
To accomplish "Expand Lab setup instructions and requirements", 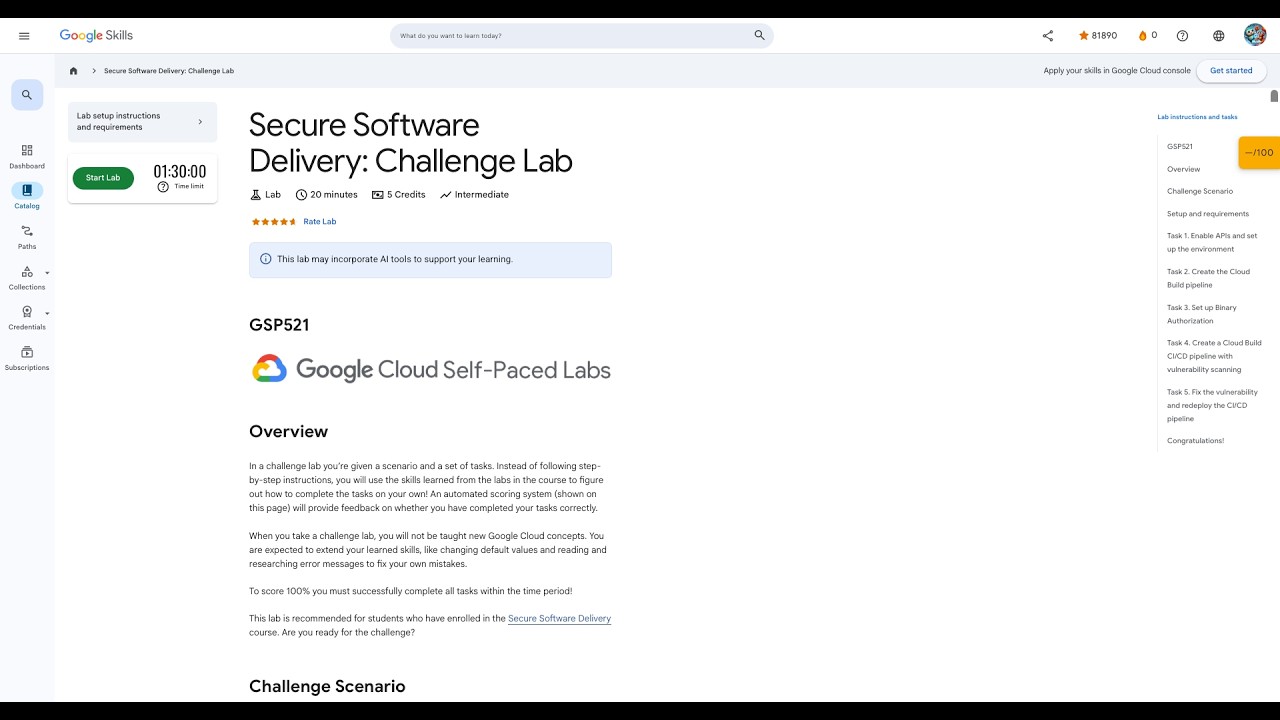I will click(x=142, y=122).
